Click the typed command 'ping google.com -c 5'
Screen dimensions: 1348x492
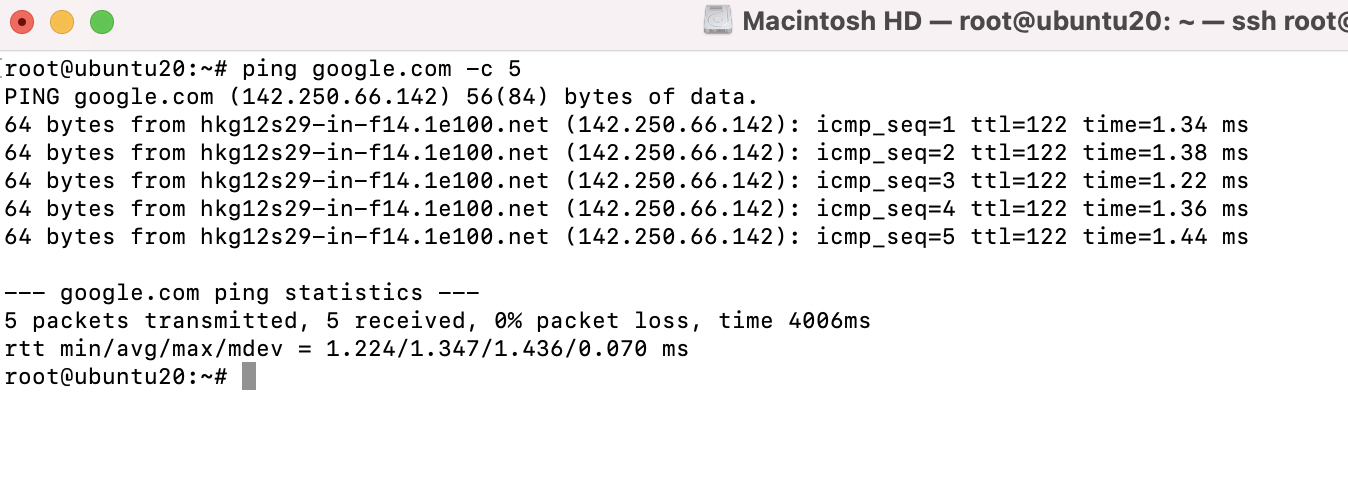381,70
